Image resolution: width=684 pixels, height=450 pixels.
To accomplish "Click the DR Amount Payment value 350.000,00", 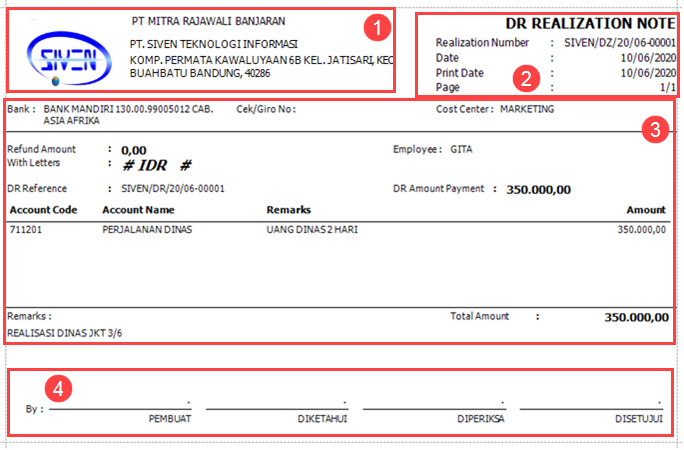I will point(538,190).
